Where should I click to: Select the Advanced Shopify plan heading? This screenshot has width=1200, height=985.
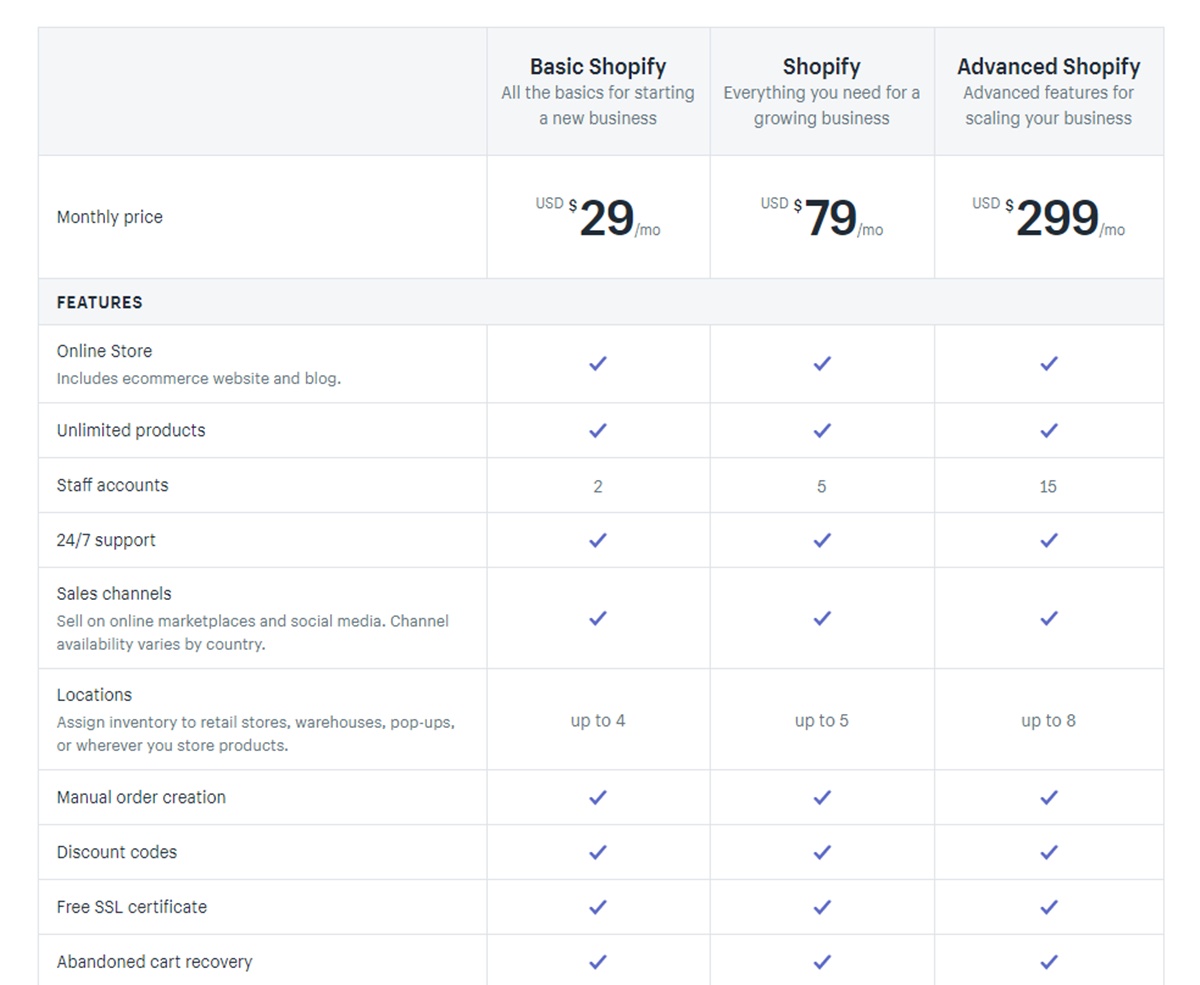1048,67
